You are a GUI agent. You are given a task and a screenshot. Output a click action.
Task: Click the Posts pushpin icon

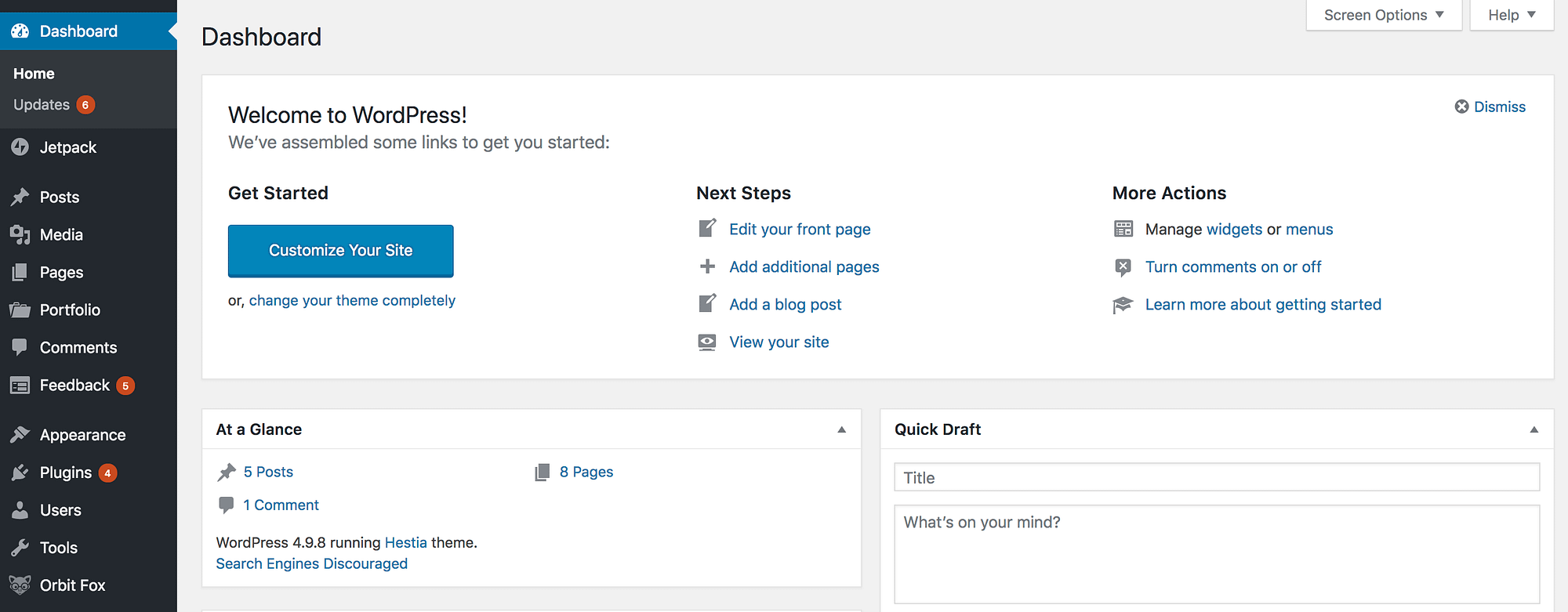(x=20, y=197)
